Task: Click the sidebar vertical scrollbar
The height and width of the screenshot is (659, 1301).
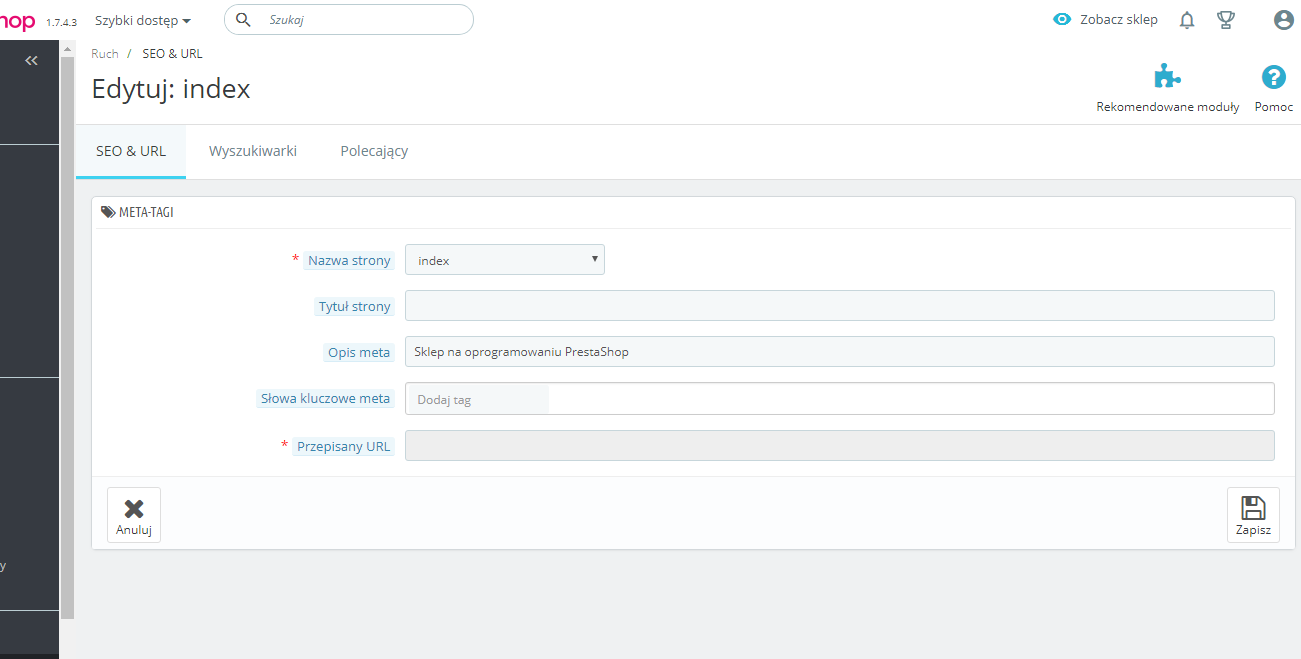Action: 68,338
